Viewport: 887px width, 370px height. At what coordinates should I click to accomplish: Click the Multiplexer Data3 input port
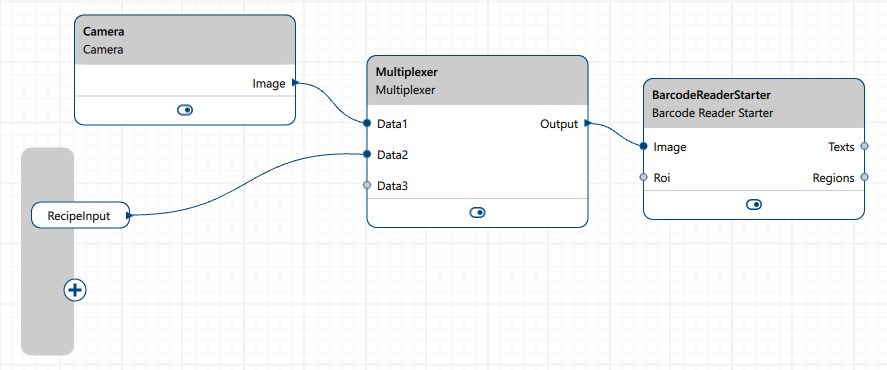367,185
